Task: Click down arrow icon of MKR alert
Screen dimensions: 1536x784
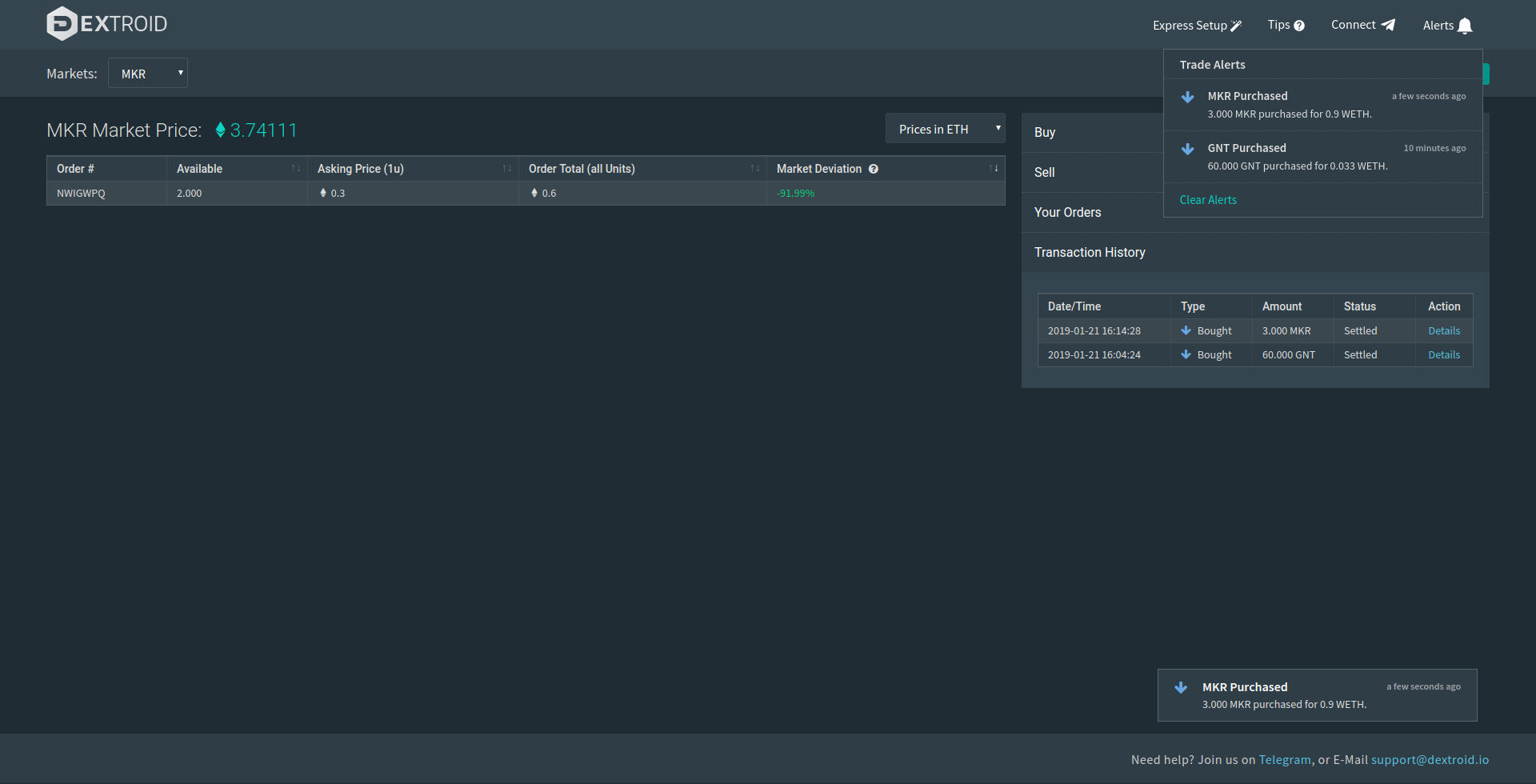Action: (1188, 97)
